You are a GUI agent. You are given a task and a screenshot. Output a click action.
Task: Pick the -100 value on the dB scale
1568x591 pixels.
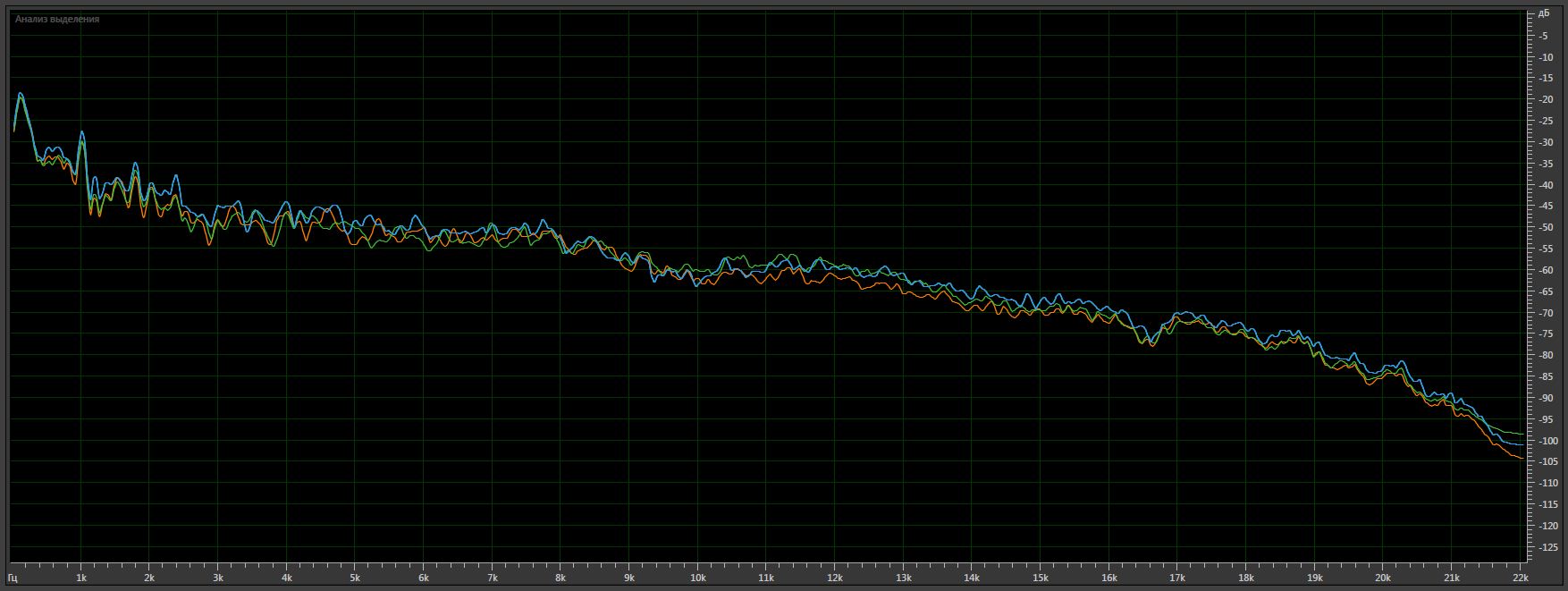pos(1544,441)
